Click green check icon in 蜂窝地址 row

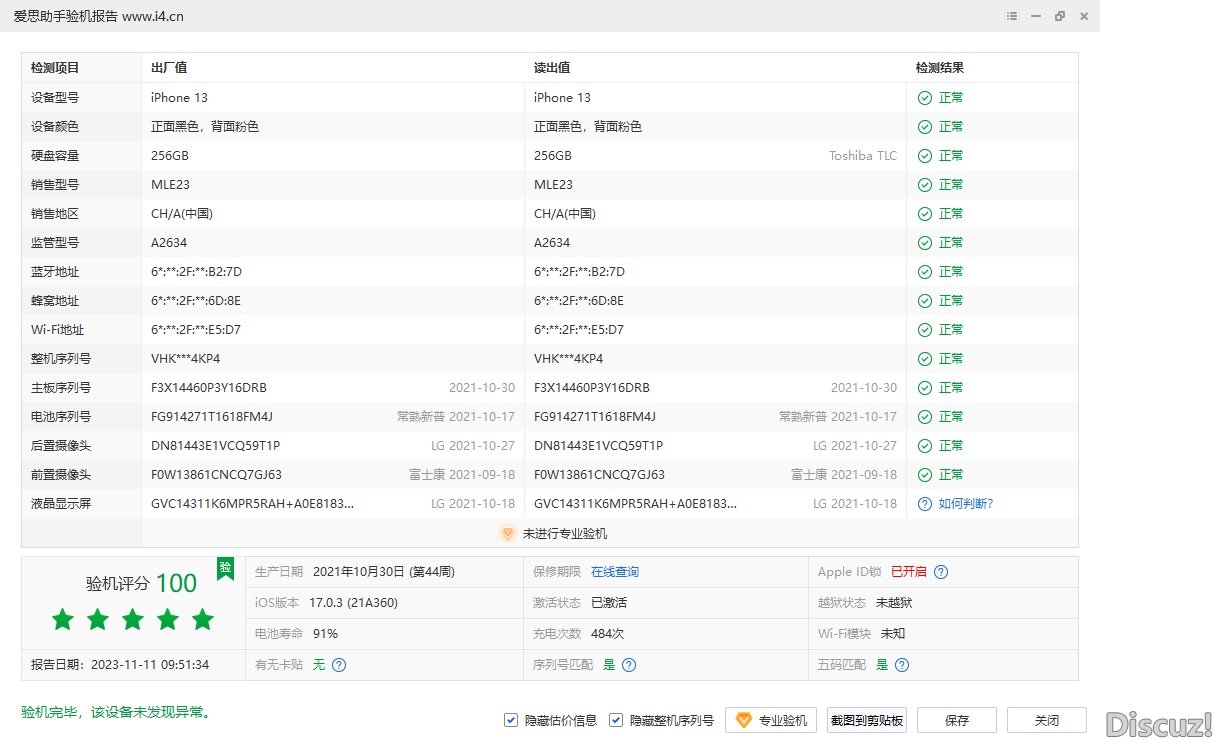coord(925,301)
